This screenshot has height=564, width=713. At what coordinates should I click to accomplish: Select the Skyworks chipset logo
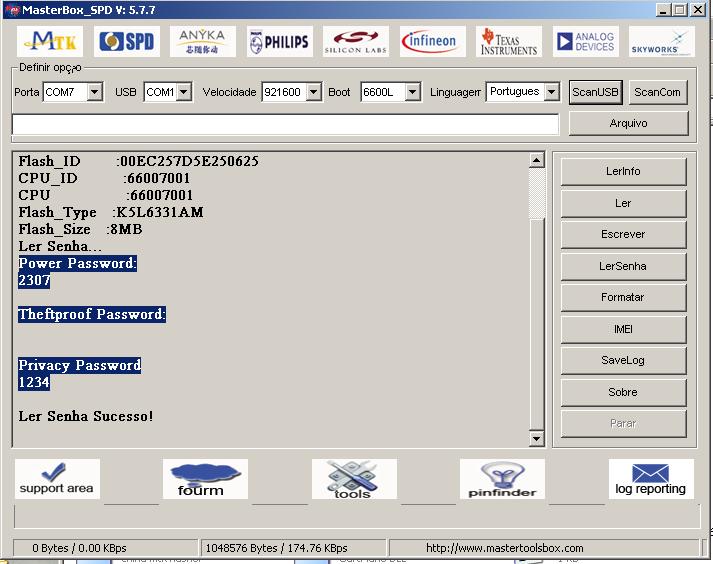662,41
